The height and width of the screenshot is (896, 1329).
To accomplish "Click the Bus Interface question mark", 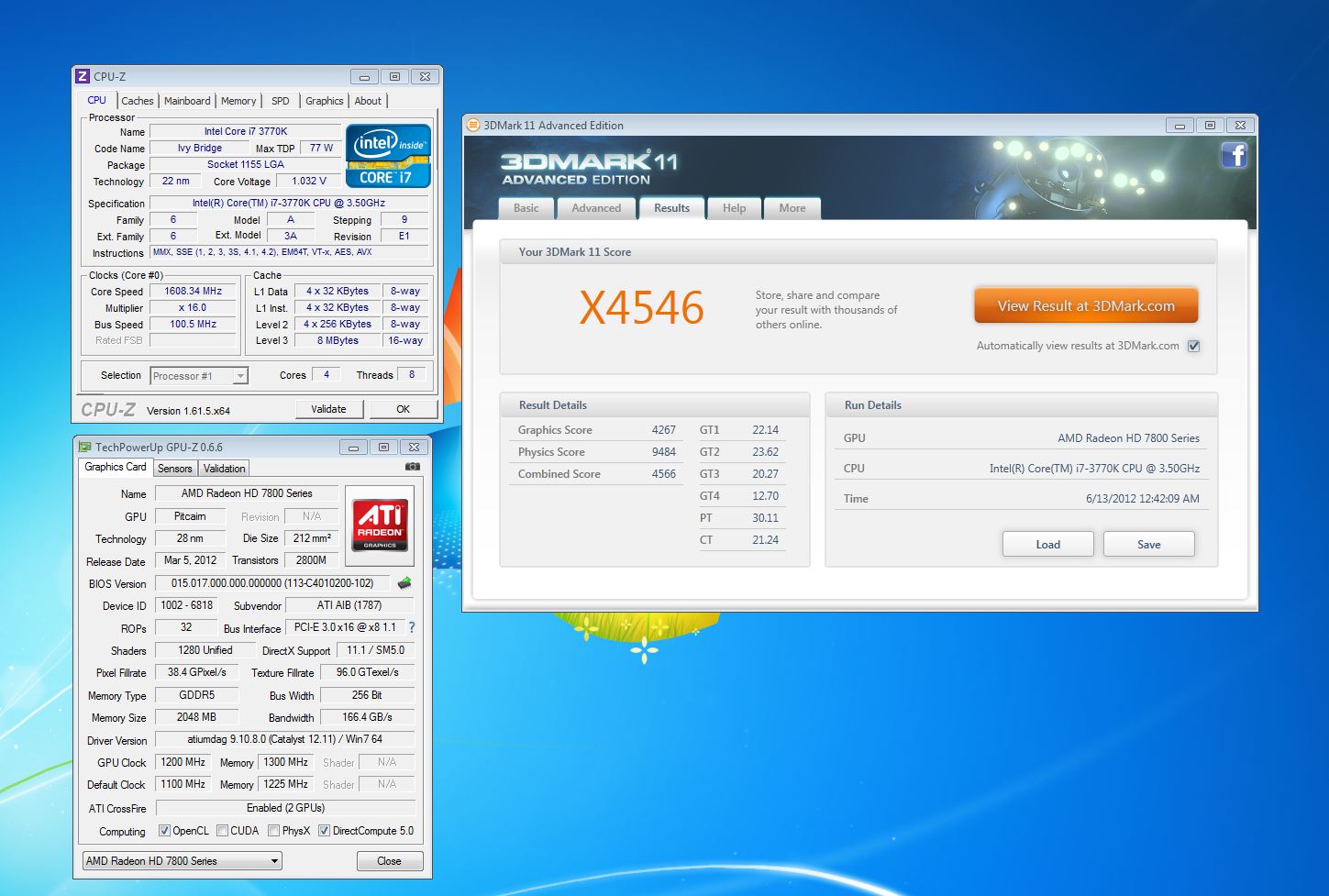I will (x=412, y=627).
